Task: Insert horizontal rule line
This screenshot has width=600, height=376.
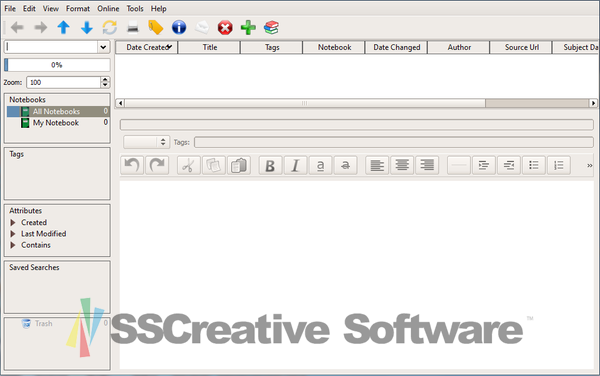Action: click(x=458, y=165)
